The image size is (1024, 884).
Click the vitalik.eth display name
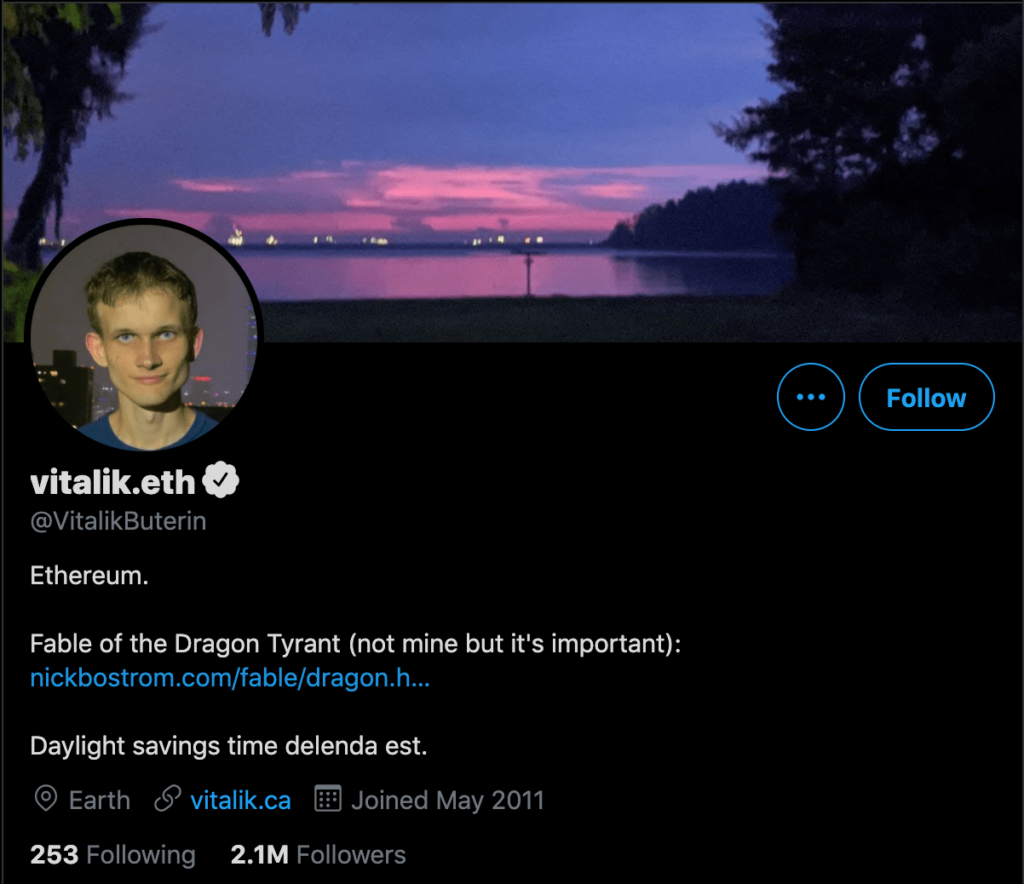point(112,482)
